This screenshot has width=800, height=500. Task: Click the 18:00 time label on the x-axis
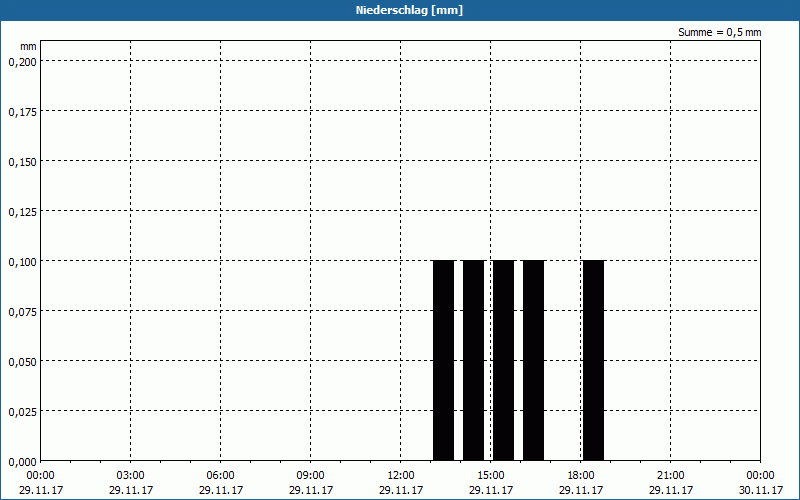coord(581,476)
